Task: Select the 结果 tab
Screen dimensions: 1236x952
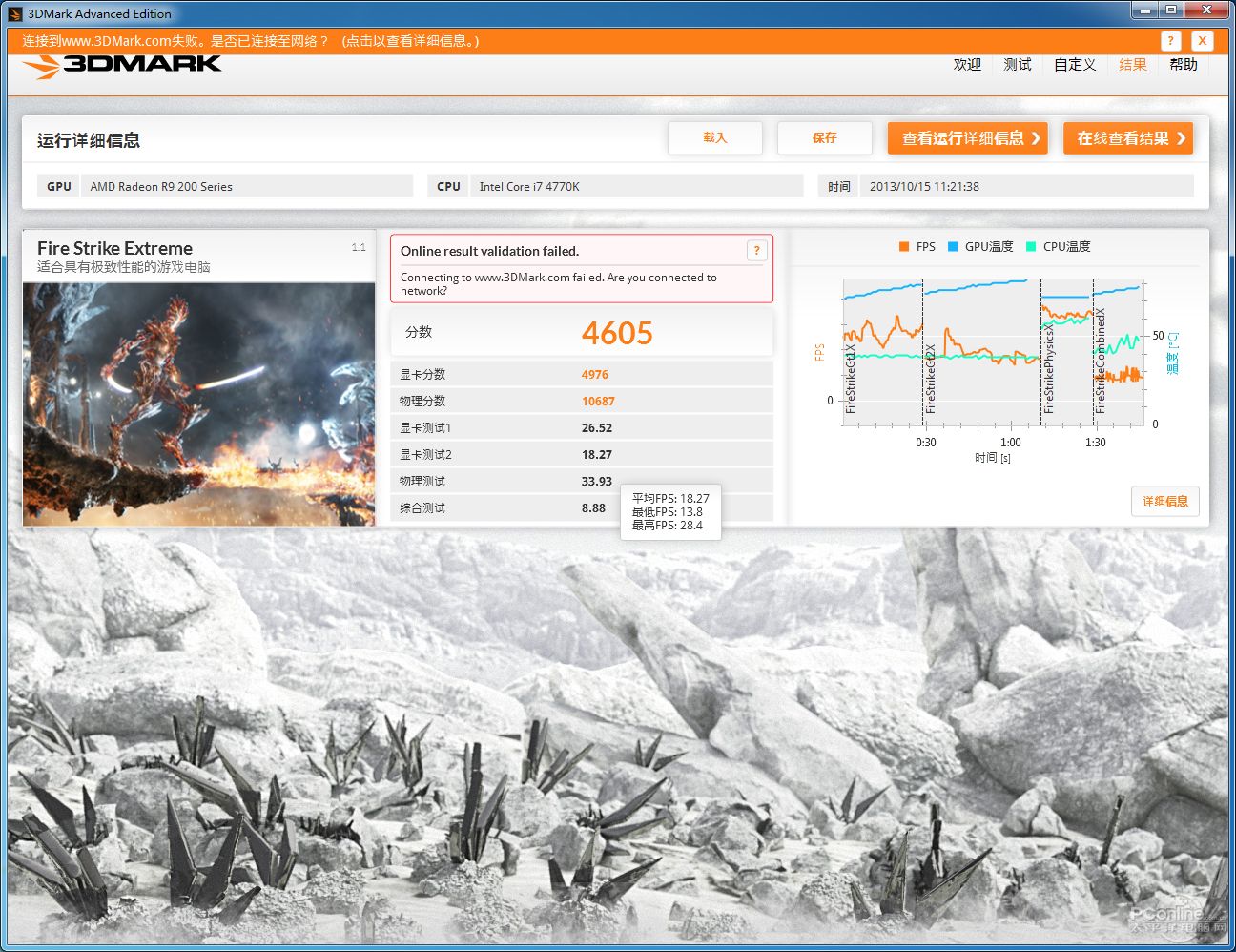Action: 1132,64
